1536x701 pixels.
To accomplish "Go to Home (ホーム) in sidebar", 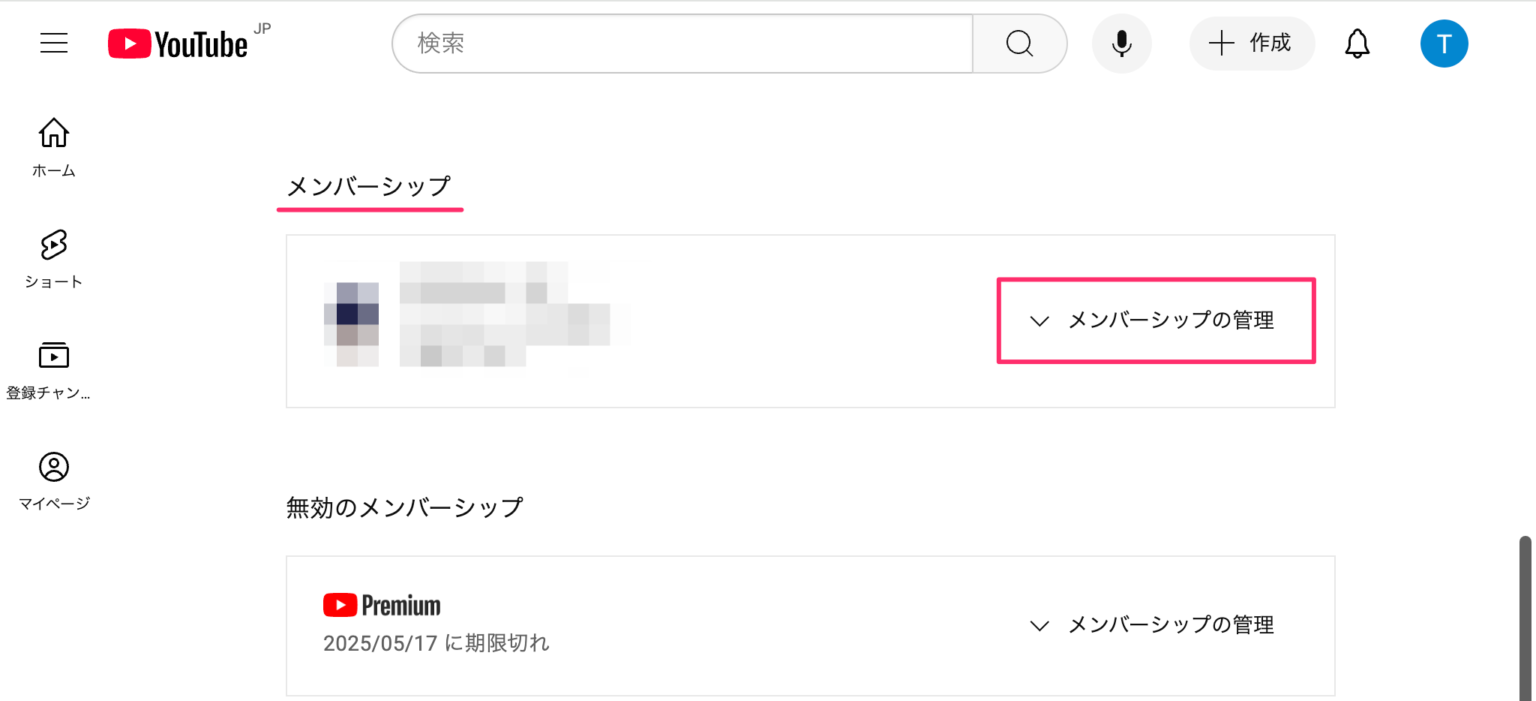I will click(x=54, y=146).
